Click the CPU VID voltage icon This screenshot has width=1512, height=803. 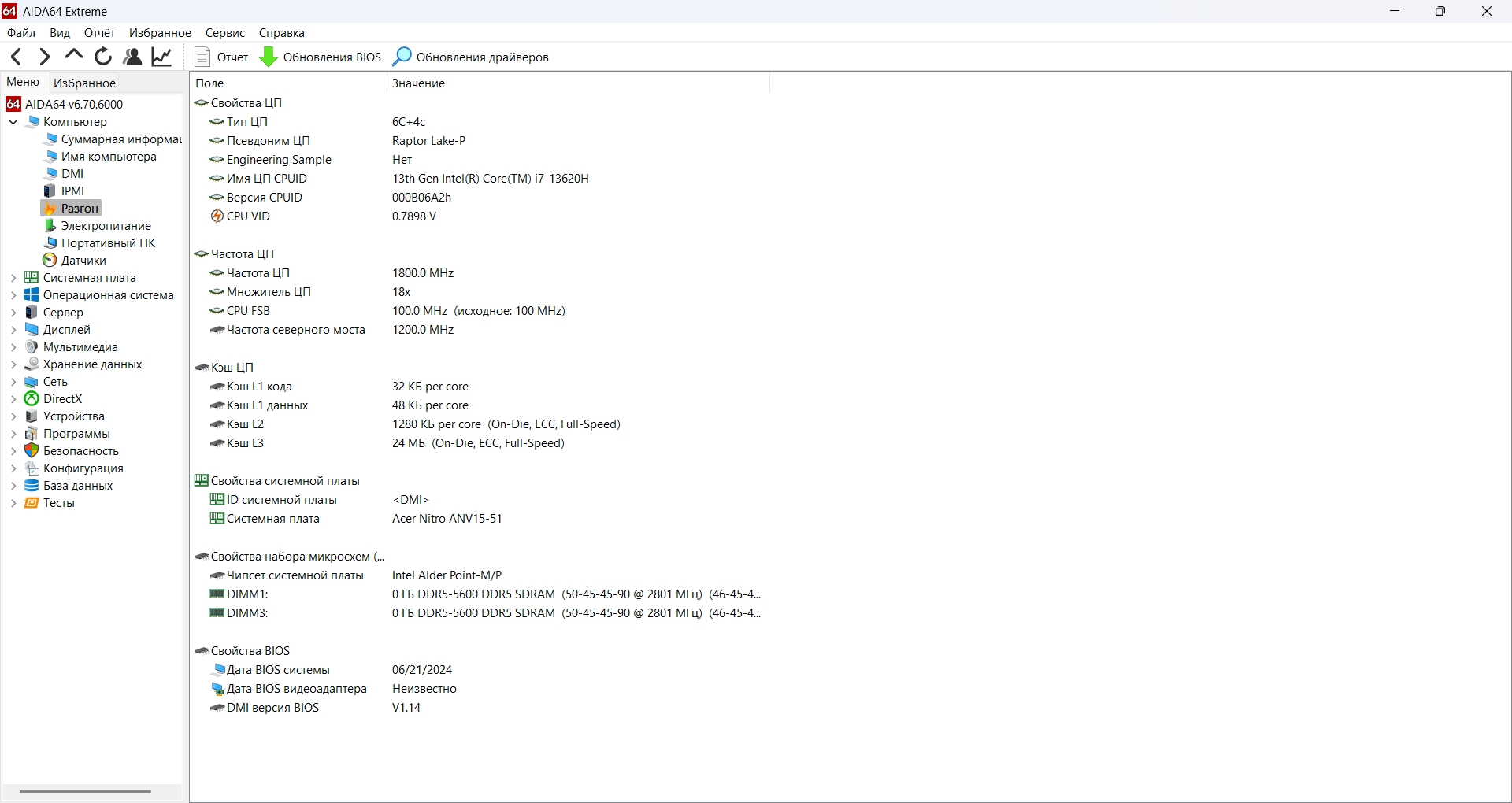click(x=217, y=216)
